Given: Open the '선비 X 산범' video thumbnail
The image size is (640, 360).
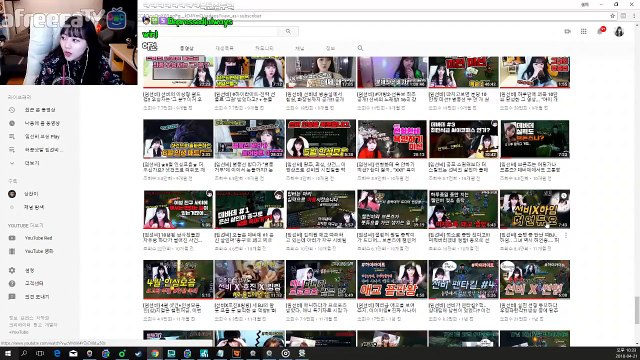Looking at the screenshot, I should [535, 280].
